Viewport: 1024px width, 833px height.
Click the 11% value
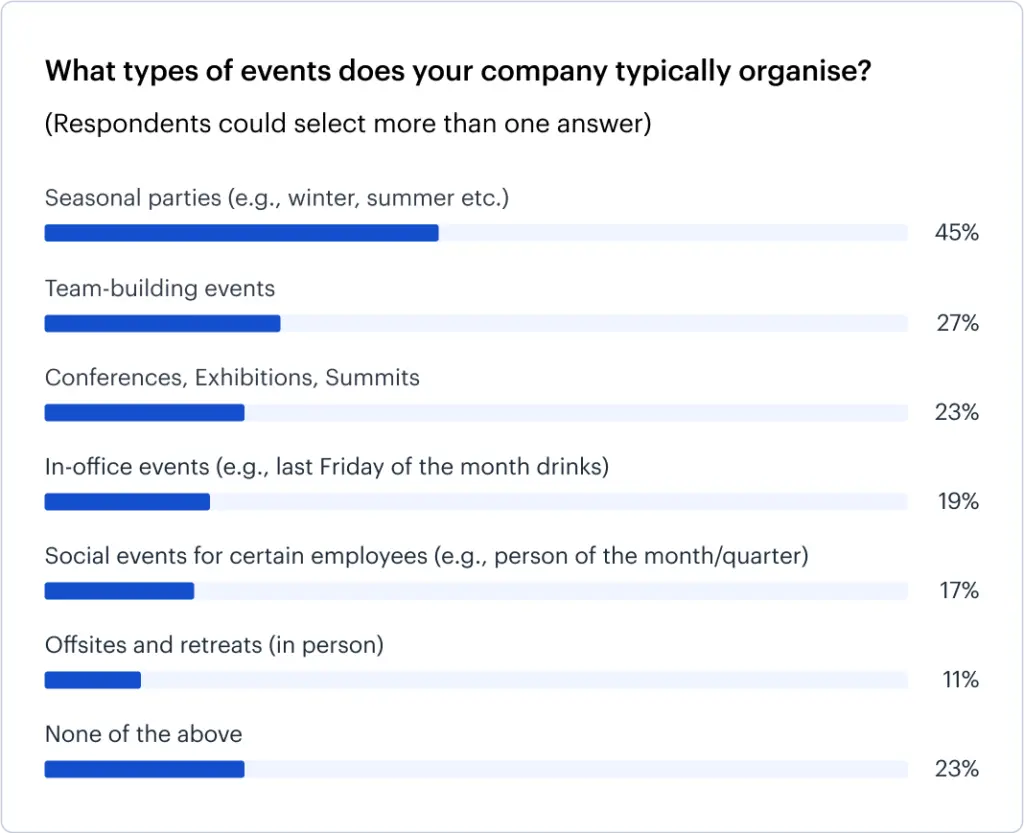click(x=957, y=680)
